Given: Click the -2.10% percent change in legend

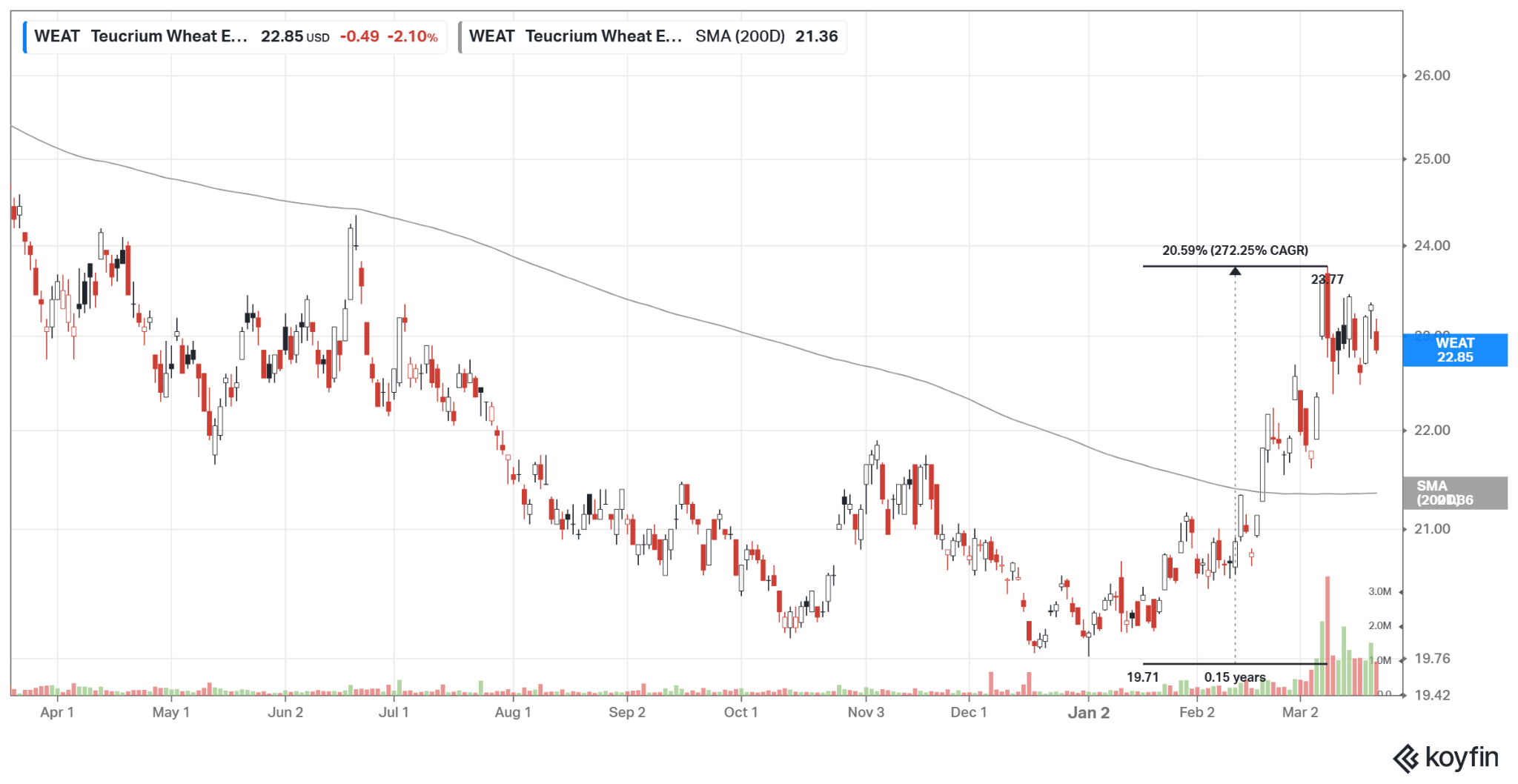Looking at the screenshot, I should pos(413,36).
